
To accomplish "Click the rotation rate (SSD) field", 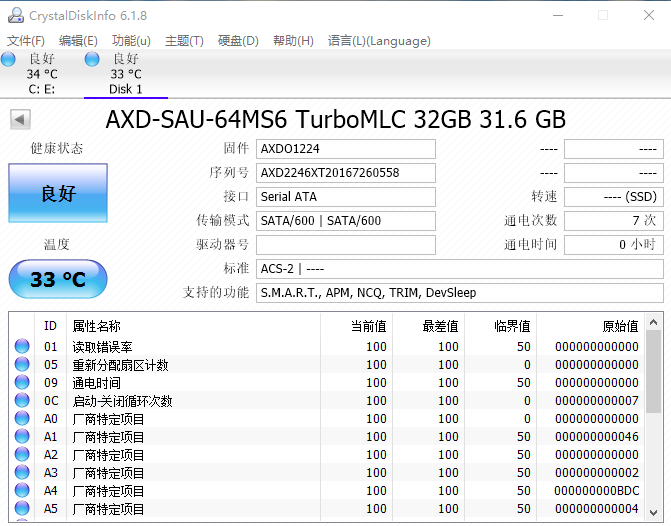I will point(614,197).
